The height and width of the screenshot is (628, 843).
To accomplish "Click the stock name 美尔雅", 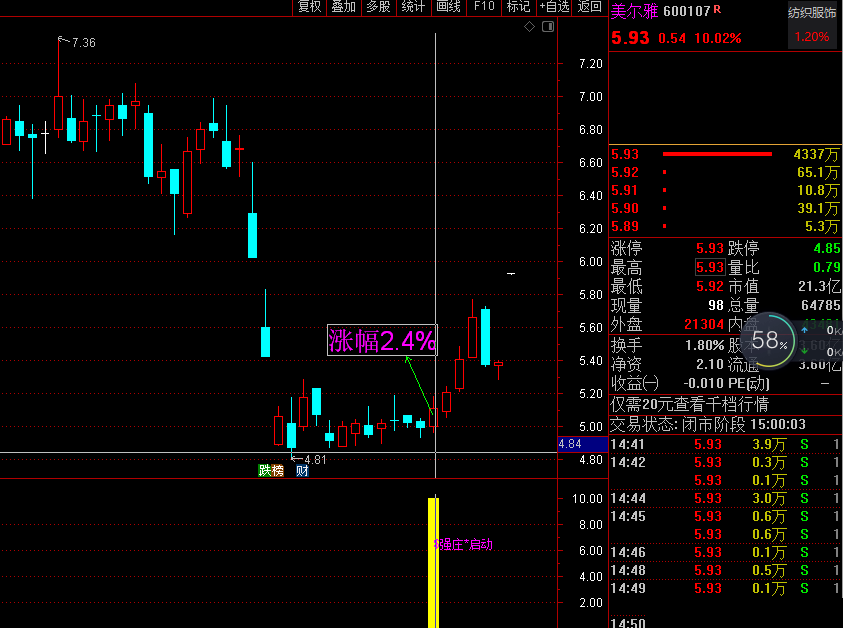I will (x=634, y=11).
